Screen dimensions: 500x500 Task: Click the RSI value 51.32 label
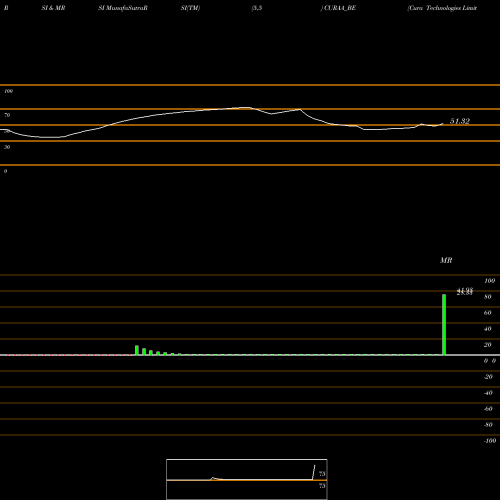coord(460,121)
